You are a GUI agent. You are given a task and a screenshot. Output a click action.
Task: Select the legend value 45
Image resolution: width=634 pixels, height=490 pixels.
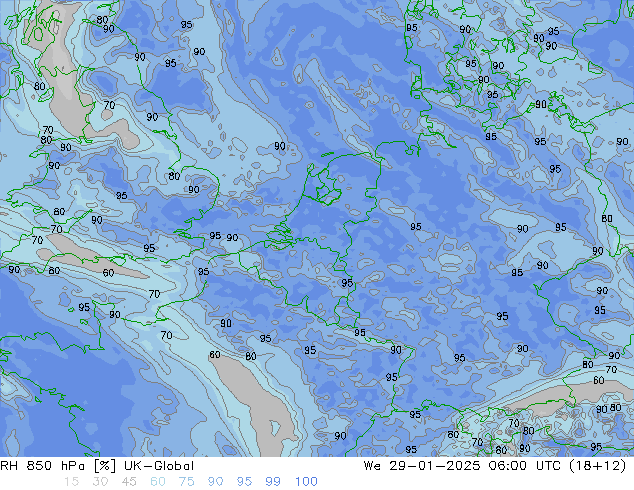tap(129, 482)
